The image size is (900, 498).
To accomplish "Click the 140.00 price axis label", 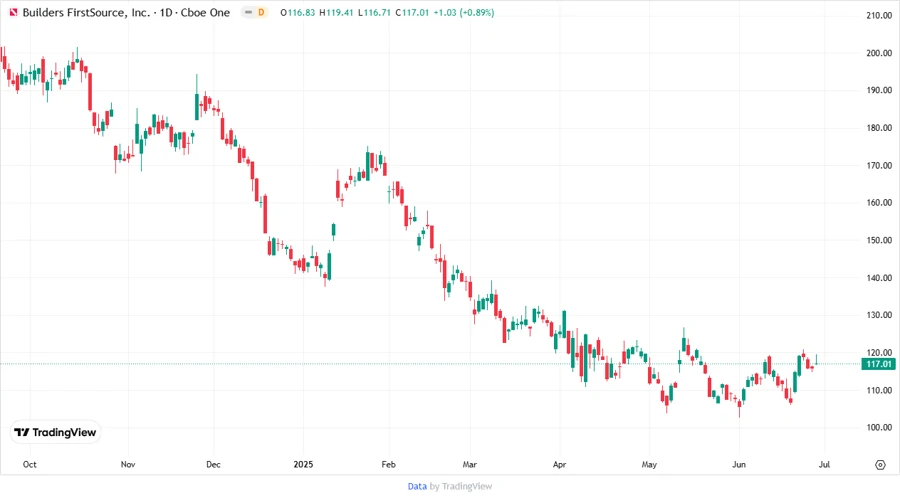I will (x=879, y=278).
